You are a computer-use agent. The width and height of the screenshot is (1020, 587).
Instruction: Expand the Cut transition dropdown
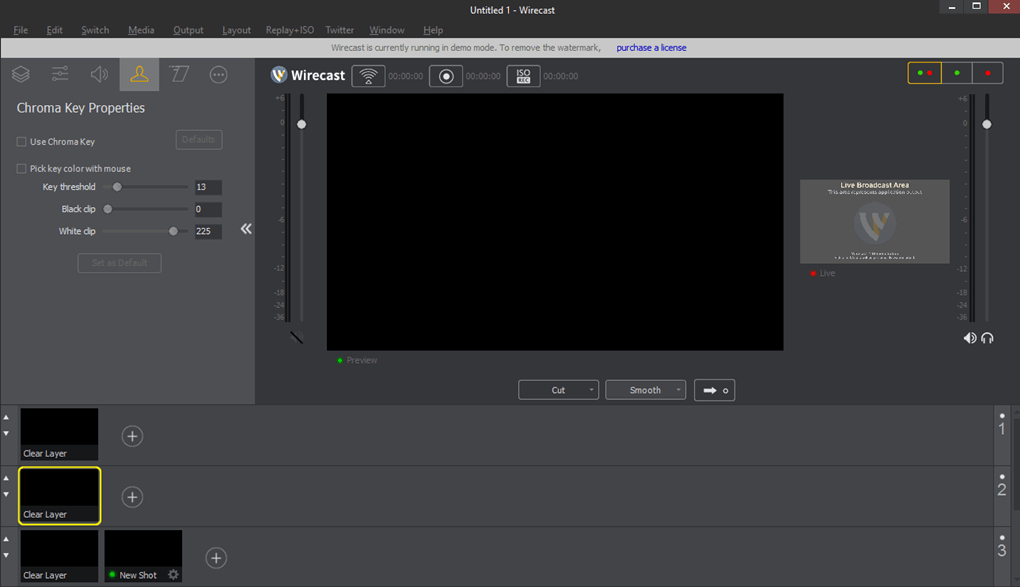591,390
